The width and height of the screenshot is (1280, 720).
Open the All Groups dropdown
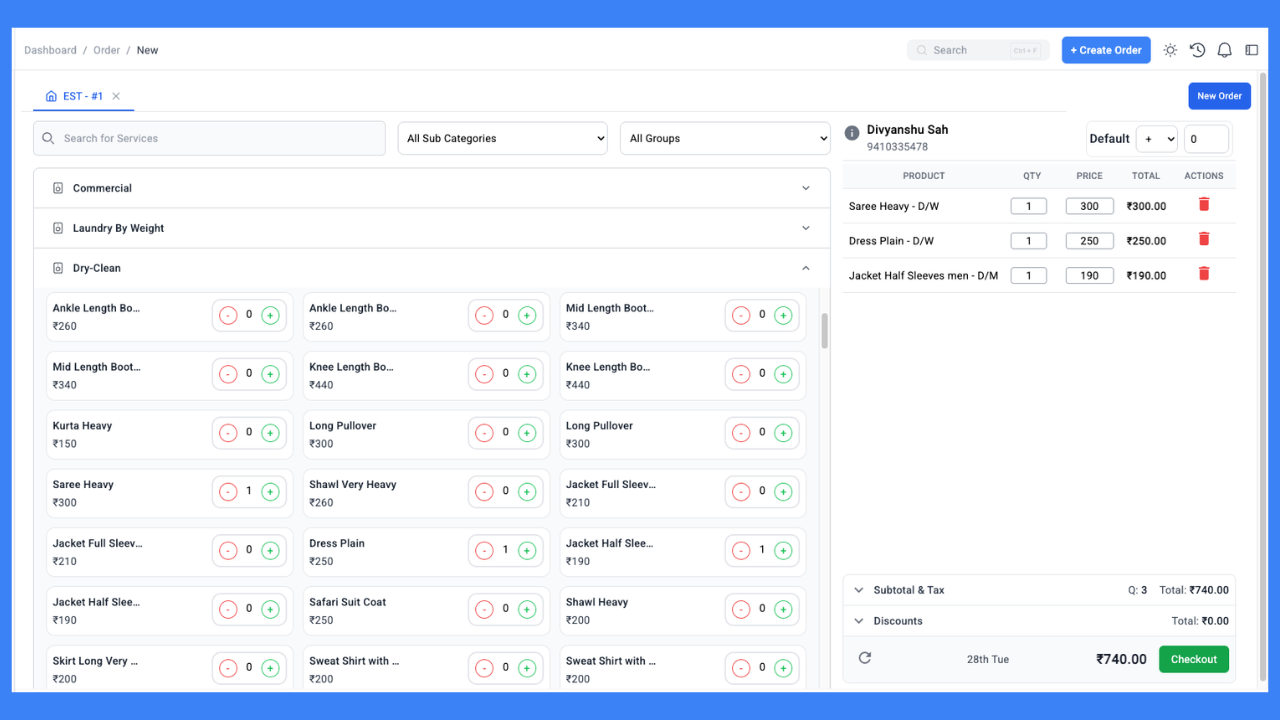click(725, 138)
